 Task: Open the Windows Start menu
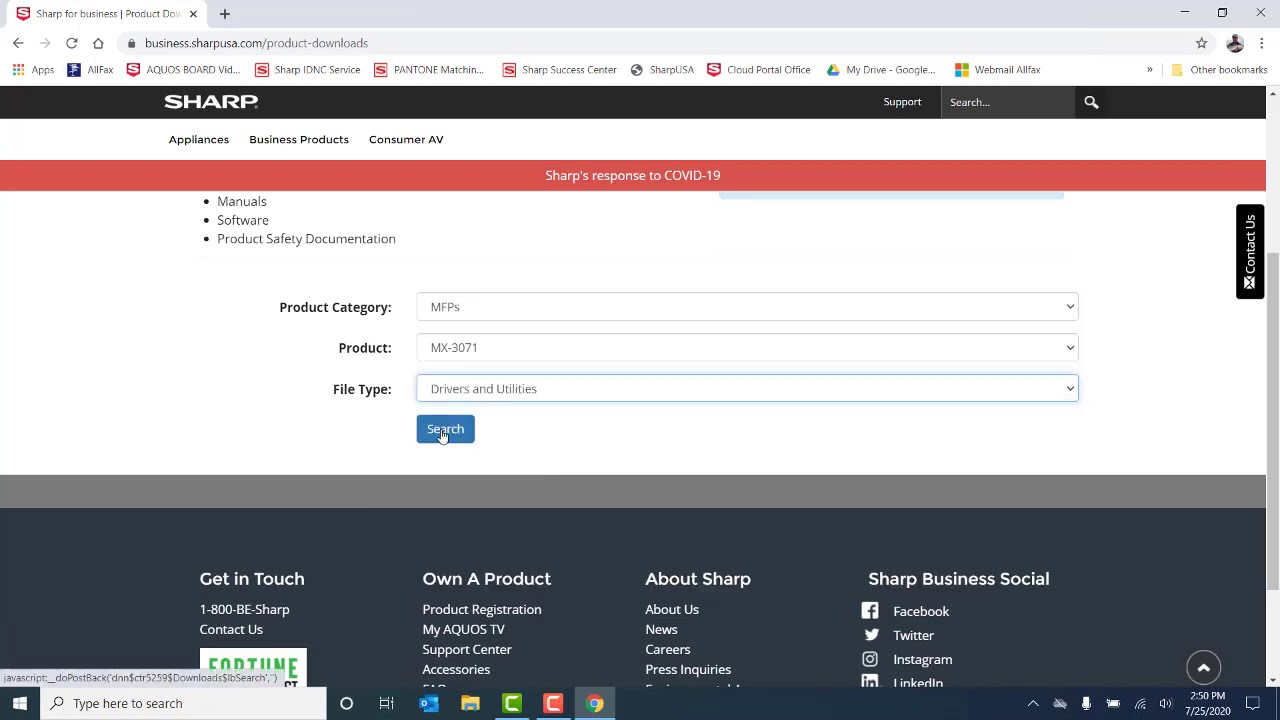pyautogui.click(x=20, y=703)
